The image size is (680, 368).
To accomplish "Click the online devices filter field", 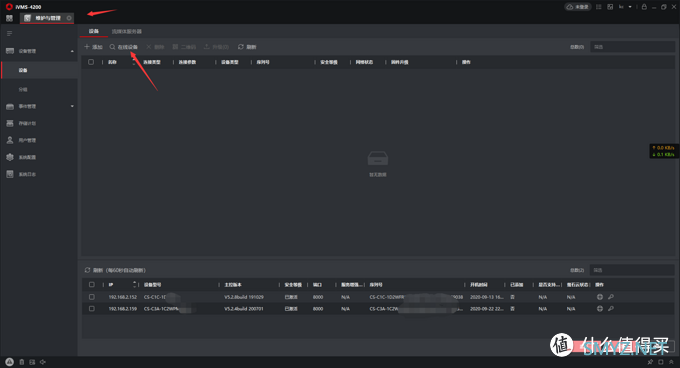I will tap(632, 270).
